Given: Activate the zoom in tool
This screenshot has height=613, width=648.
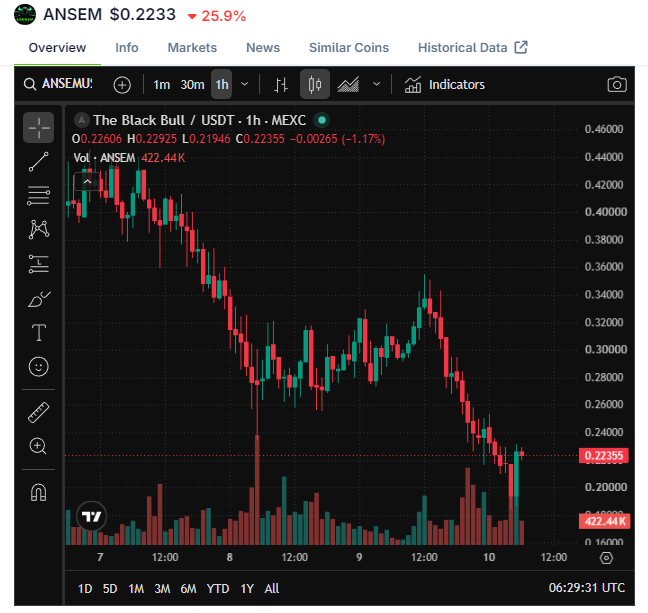Looking at the screenshot, I should [x=38, y=446].
